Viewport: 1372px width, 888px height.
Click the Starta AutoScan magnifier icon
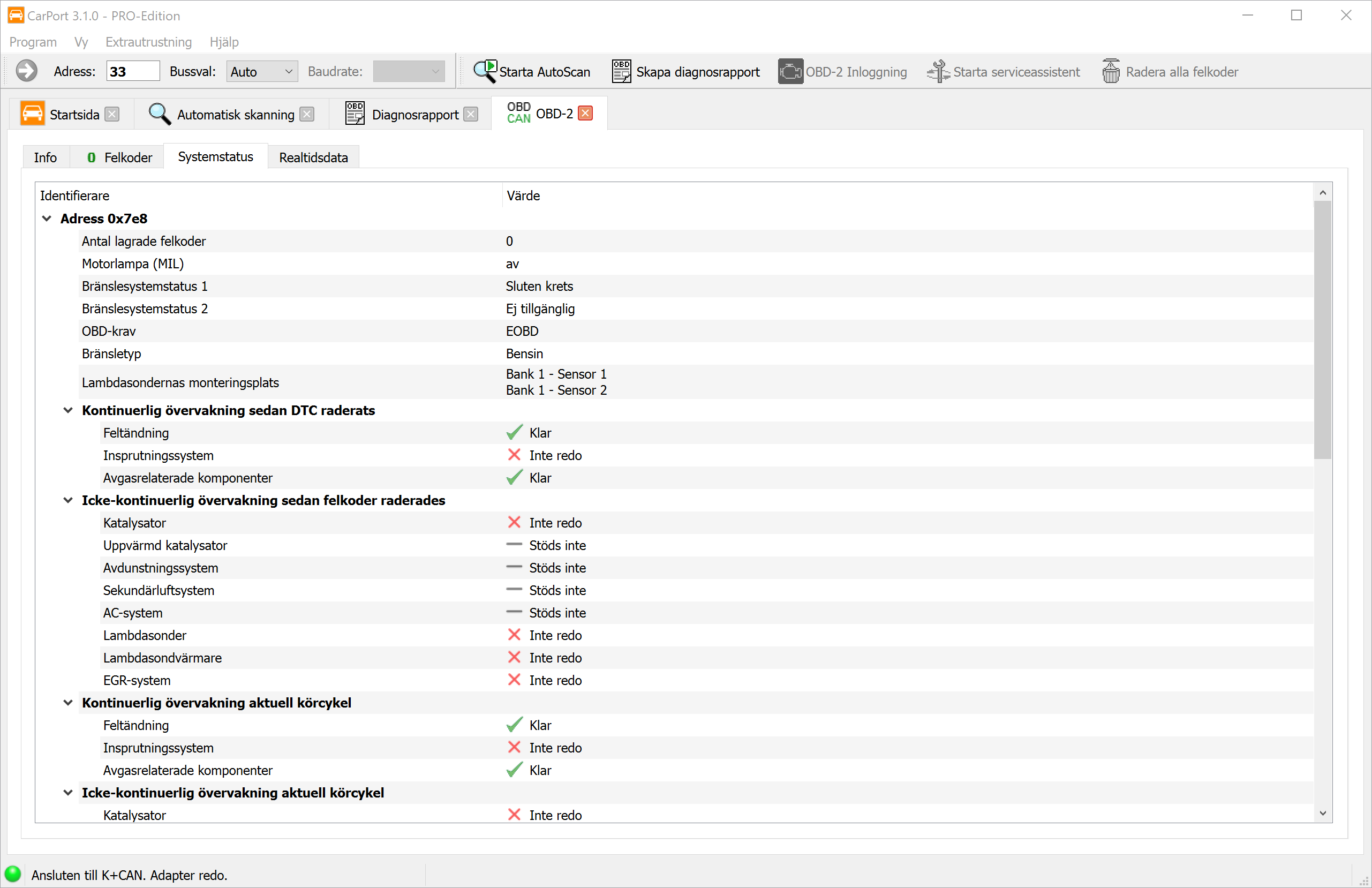485,72
